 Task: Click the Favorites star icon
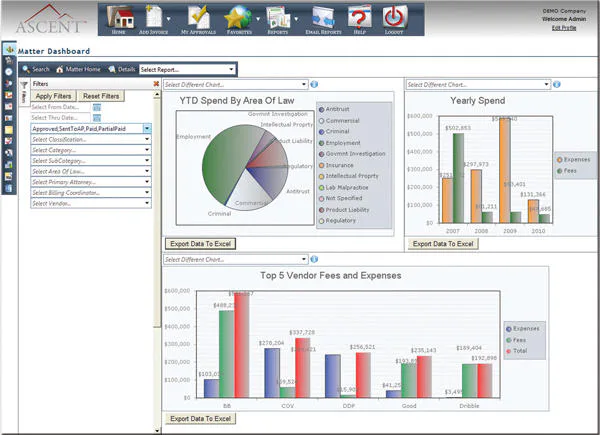[238, 18]
